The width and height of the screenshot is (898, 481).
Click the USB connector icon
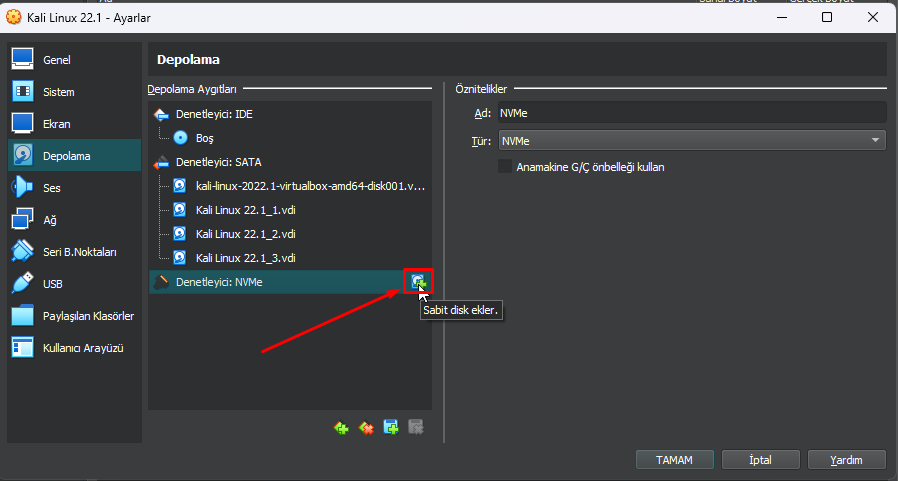tap(22, 283)
